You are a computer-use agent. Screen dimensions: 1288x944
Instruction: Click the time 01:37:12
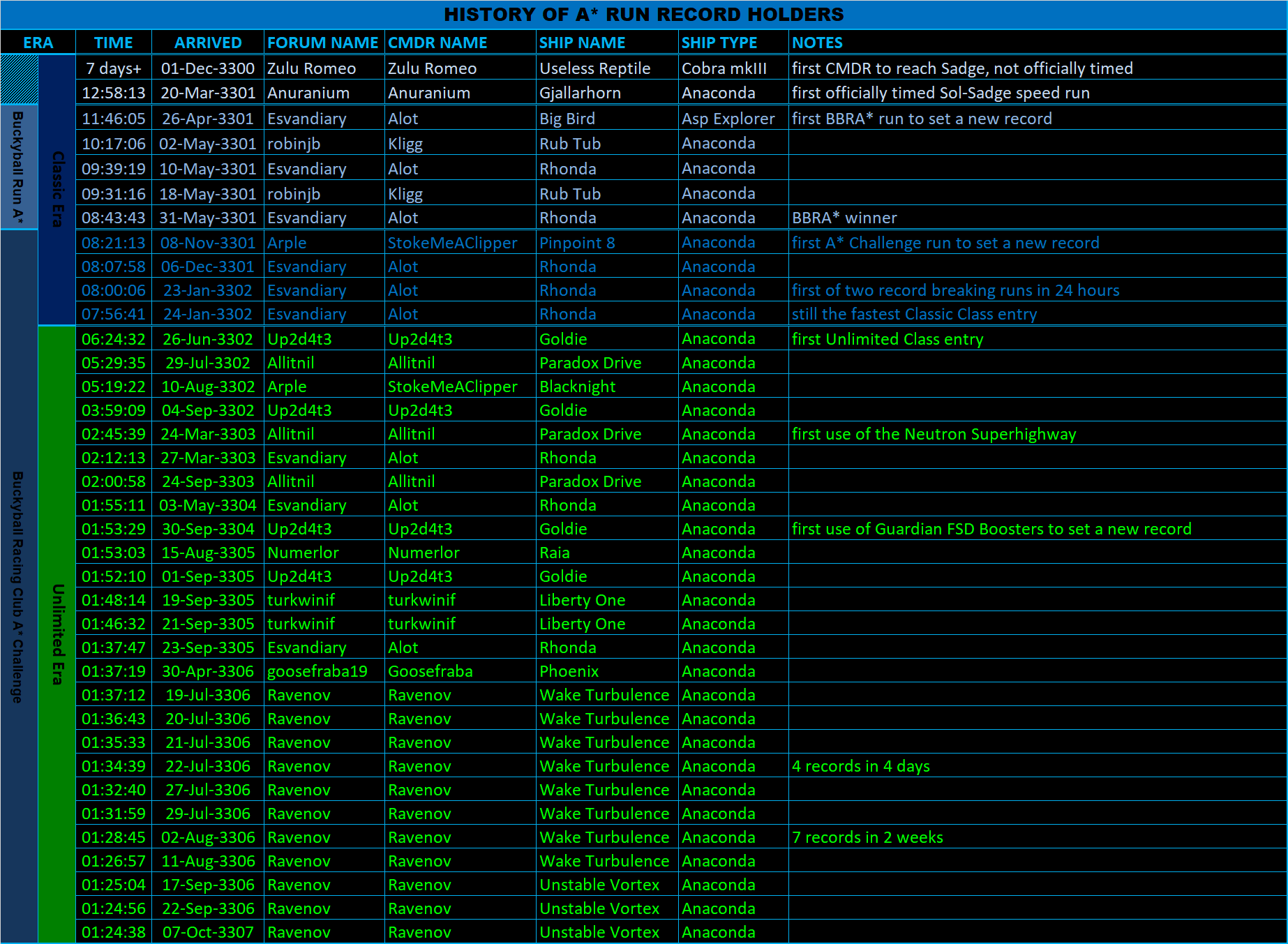114,695
